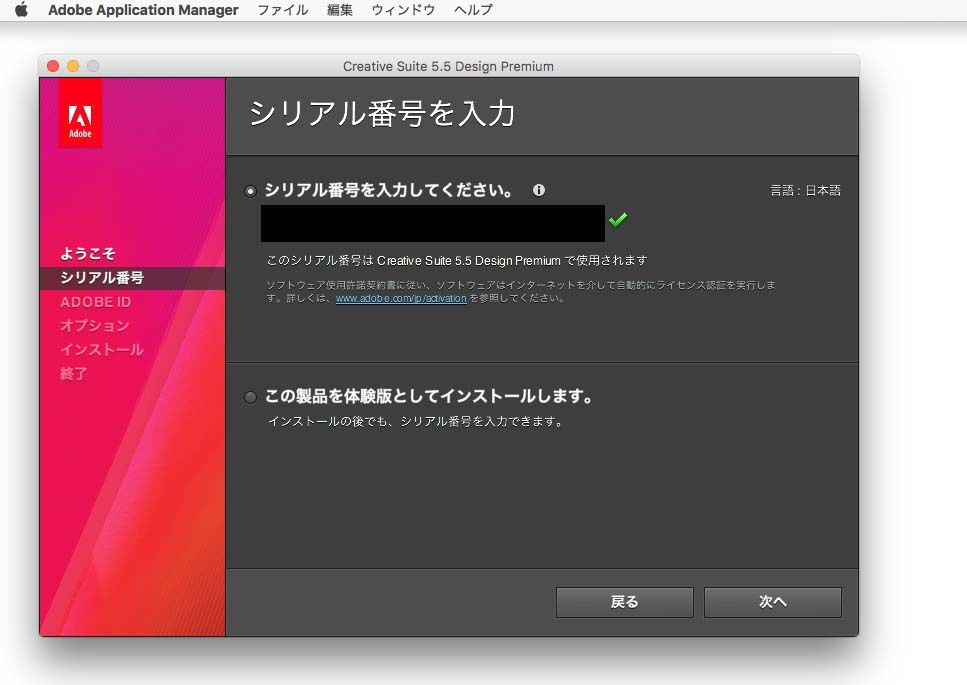Select ADOBE ID step in sidebar
967x685 pixels.
pyautogui.click(x=96, y=302)
